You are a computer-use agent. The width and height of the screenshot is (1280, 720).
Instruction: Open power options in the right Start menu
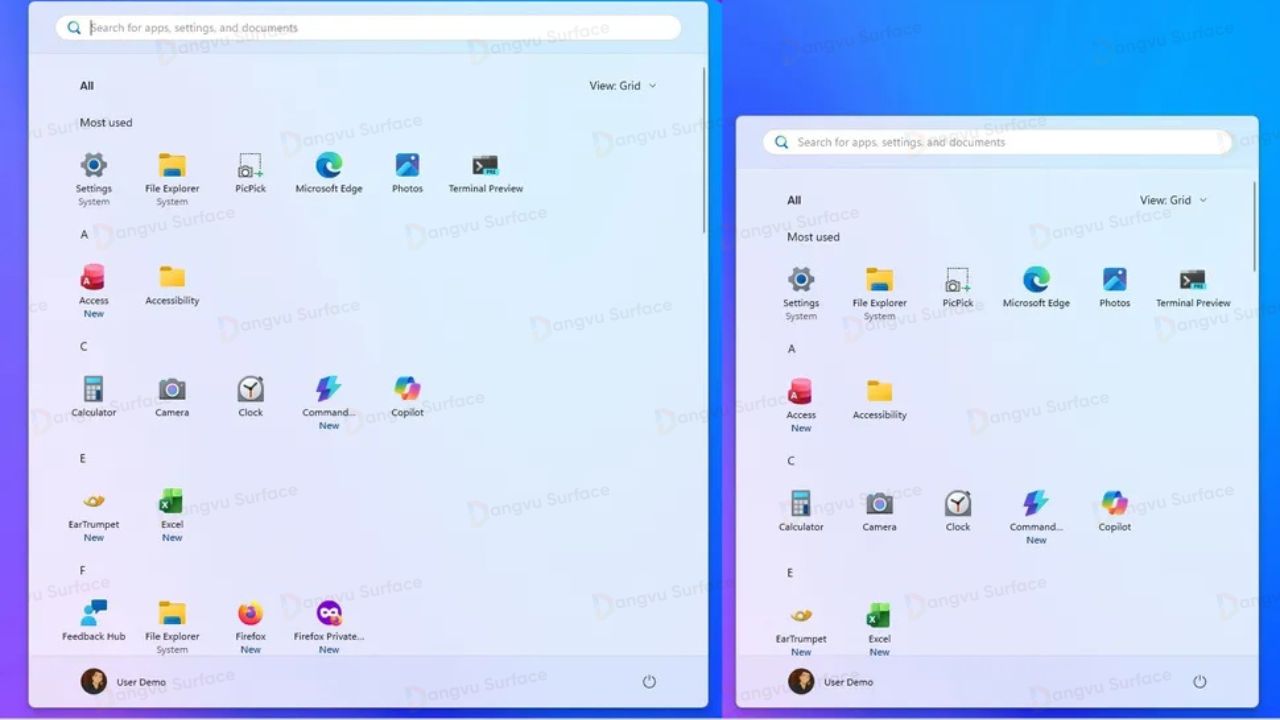pos(1200,682)
